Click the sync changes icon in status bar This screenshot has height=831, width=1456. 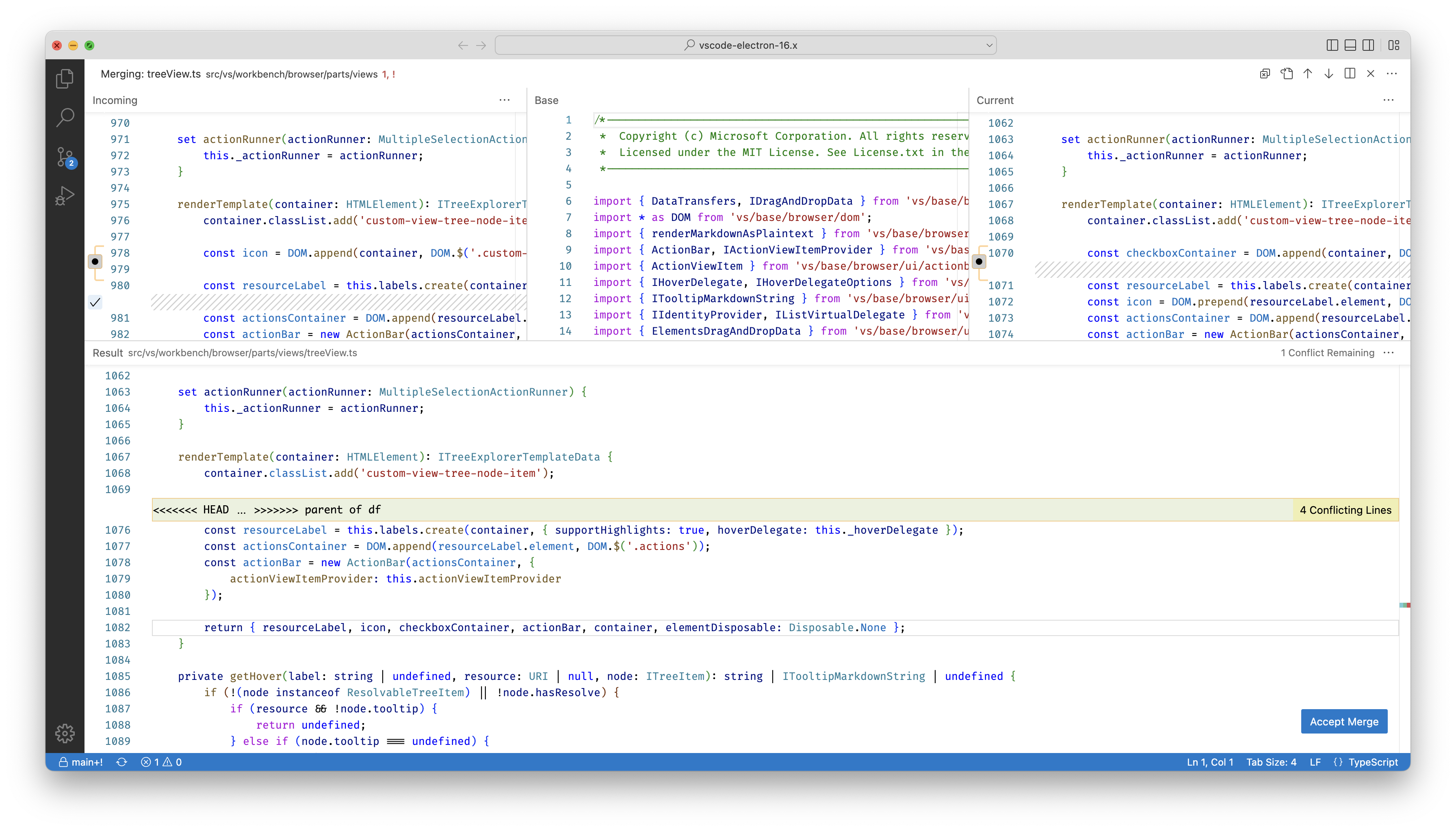tap(121, 762)
